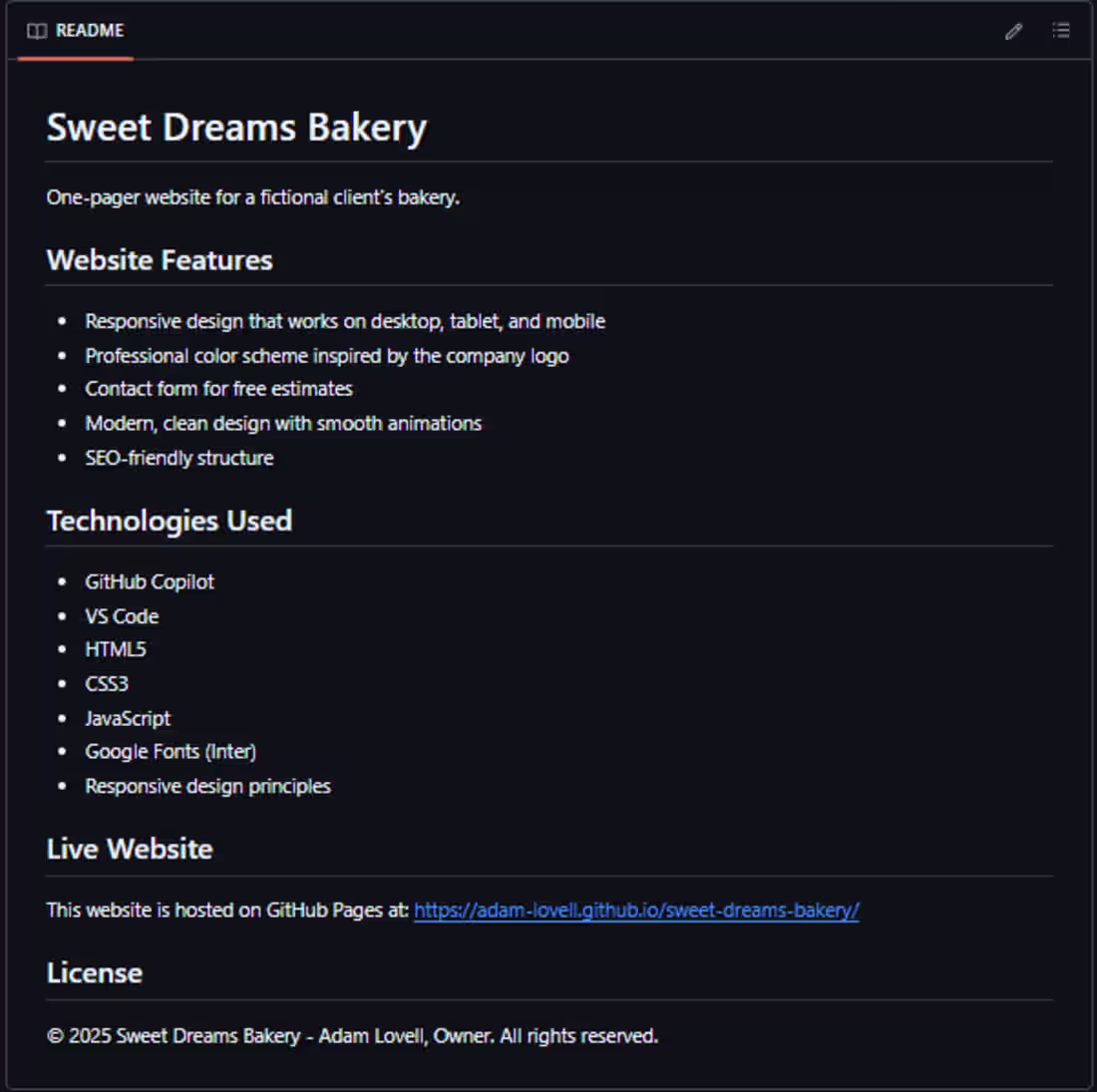Click the one-pager website description text
1097x1092 pixels.
tap(252, 197)
